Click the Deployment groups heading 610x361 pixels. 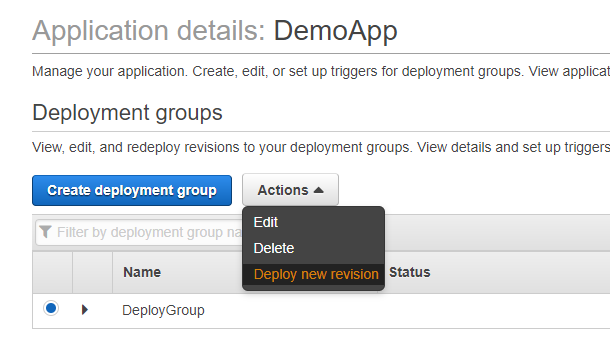(127, 113)
